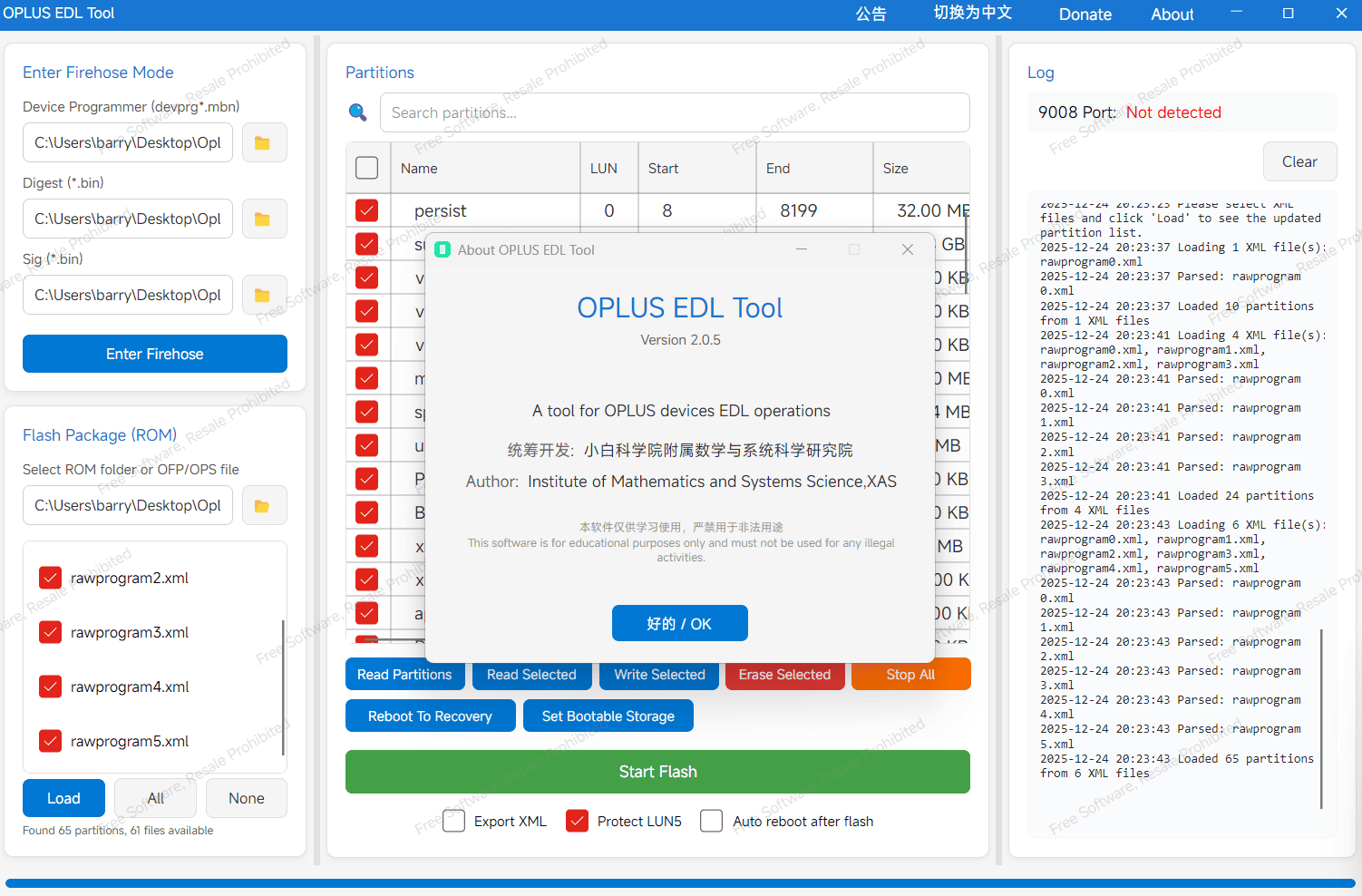Viewport: 1362px width, 896px height.
Task: Sort by Name column header
Action: coord(485,168)
